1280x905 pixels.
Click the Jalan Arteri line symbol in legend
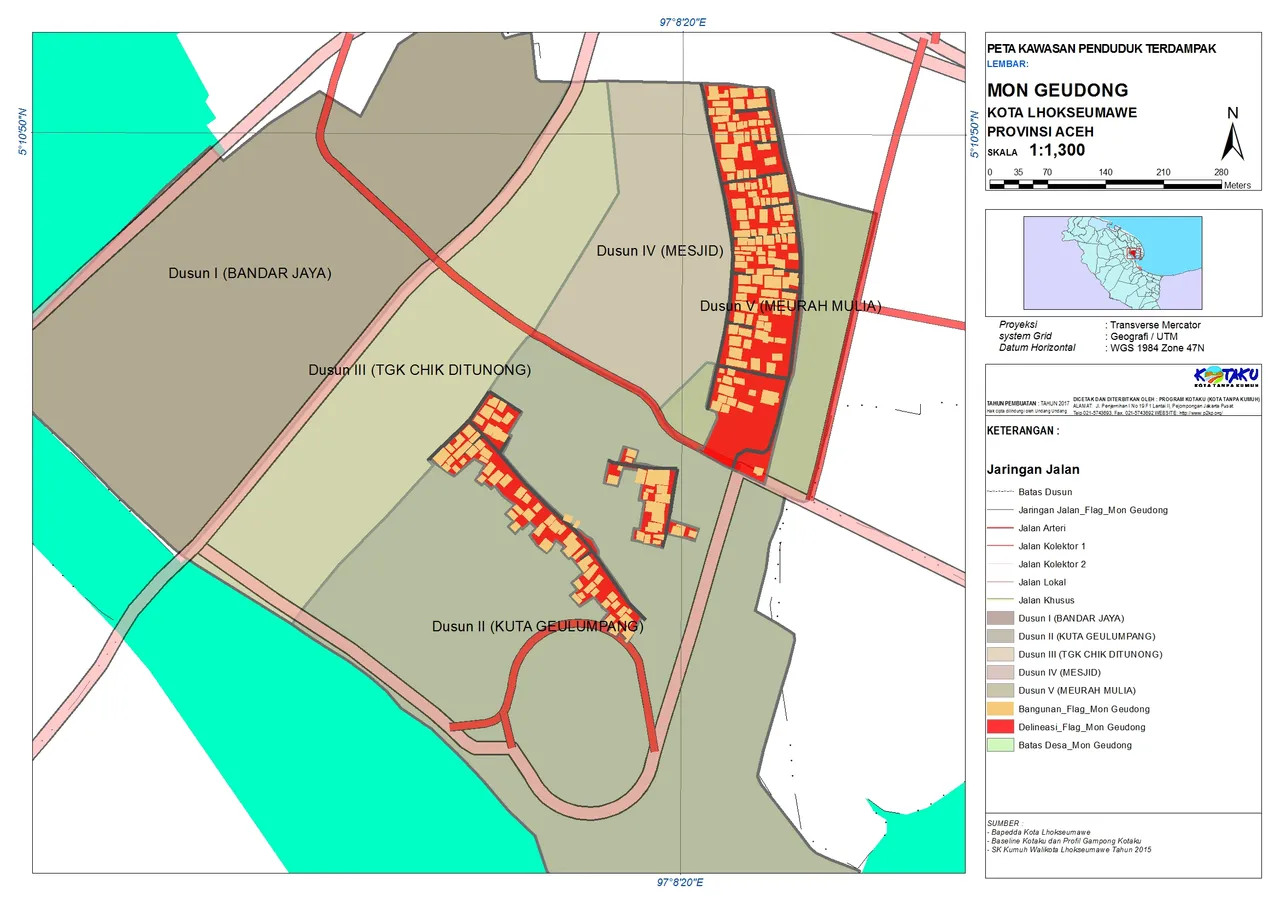tap(1000, 528)
